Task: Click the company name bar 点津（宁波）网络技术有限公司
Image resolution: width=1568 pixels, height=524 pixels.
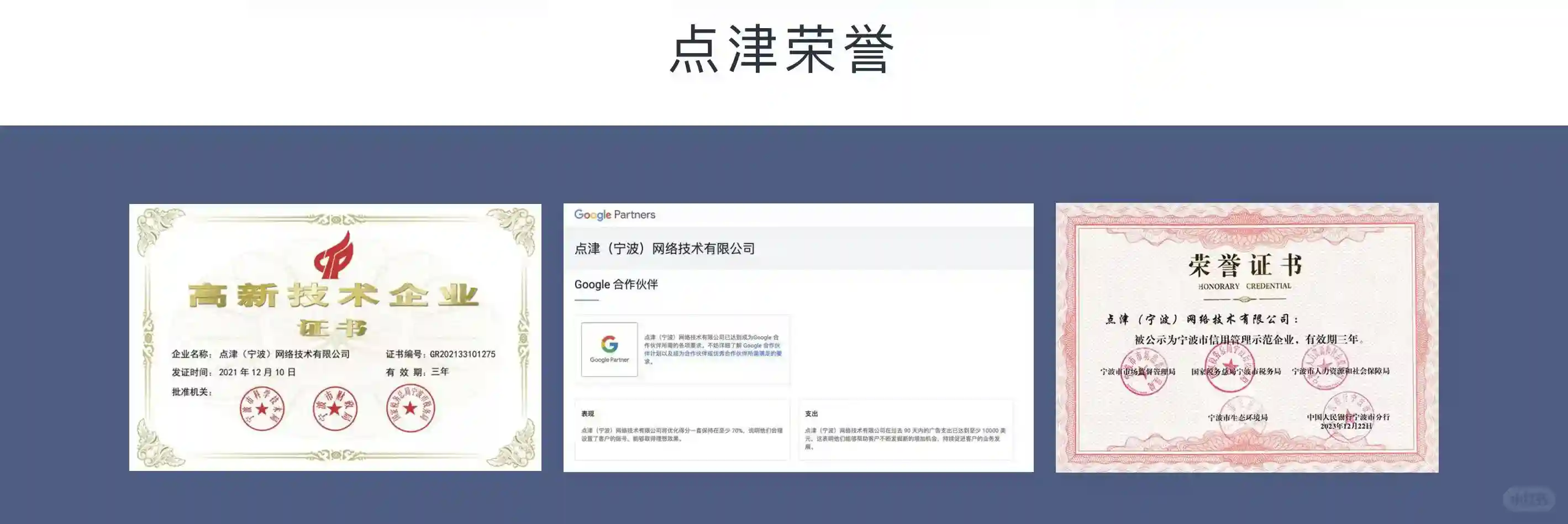Action: 665,249
